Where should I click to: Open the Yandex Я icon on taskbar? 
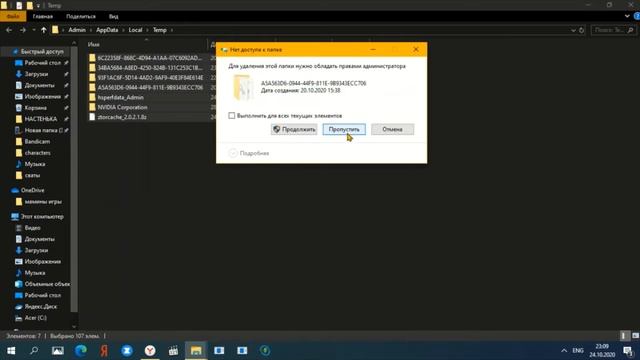[x=104, y=351]
